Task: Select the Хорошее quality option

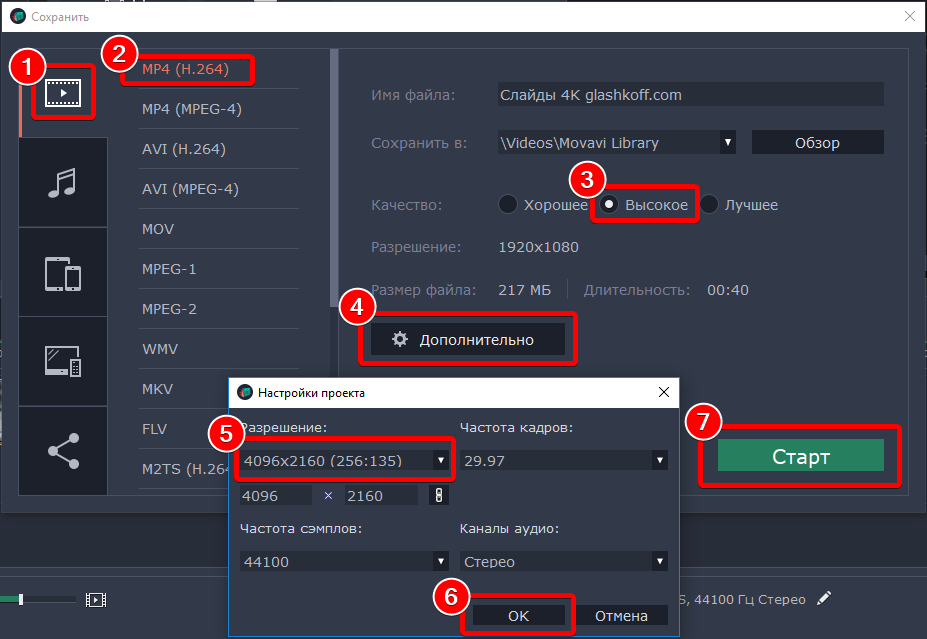Action: pyautogui.click(x=509, y=205)
